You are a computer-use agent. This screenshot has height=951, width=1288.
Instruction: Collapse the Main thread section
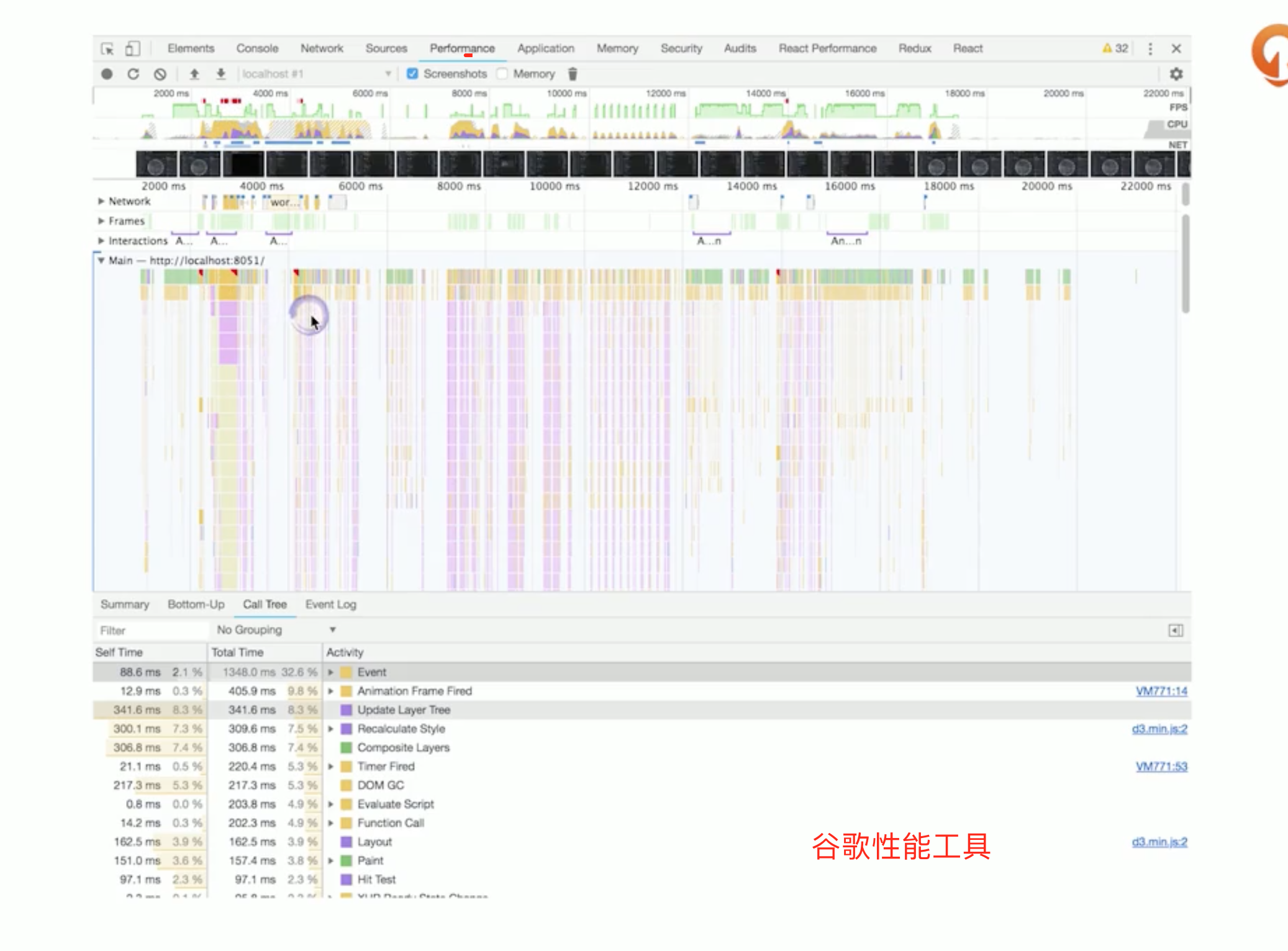pyautogui.click(x=101, y=260)
